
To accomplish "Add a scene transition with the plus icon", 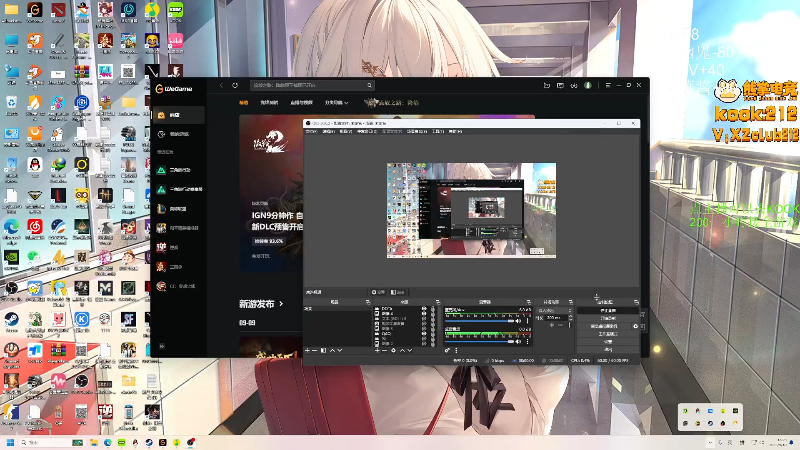I will [552, 325].
